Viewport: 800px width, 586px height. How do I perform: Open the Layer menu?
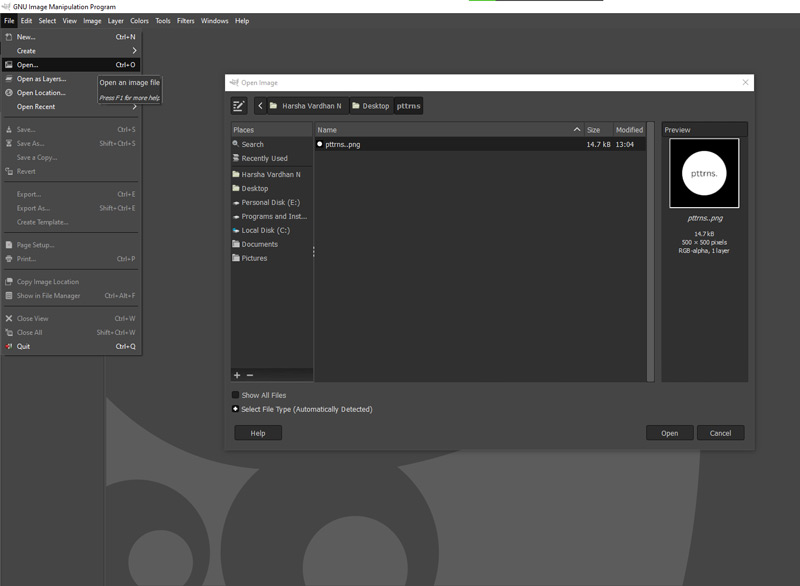pyautogui.click(x=116, y=21)
